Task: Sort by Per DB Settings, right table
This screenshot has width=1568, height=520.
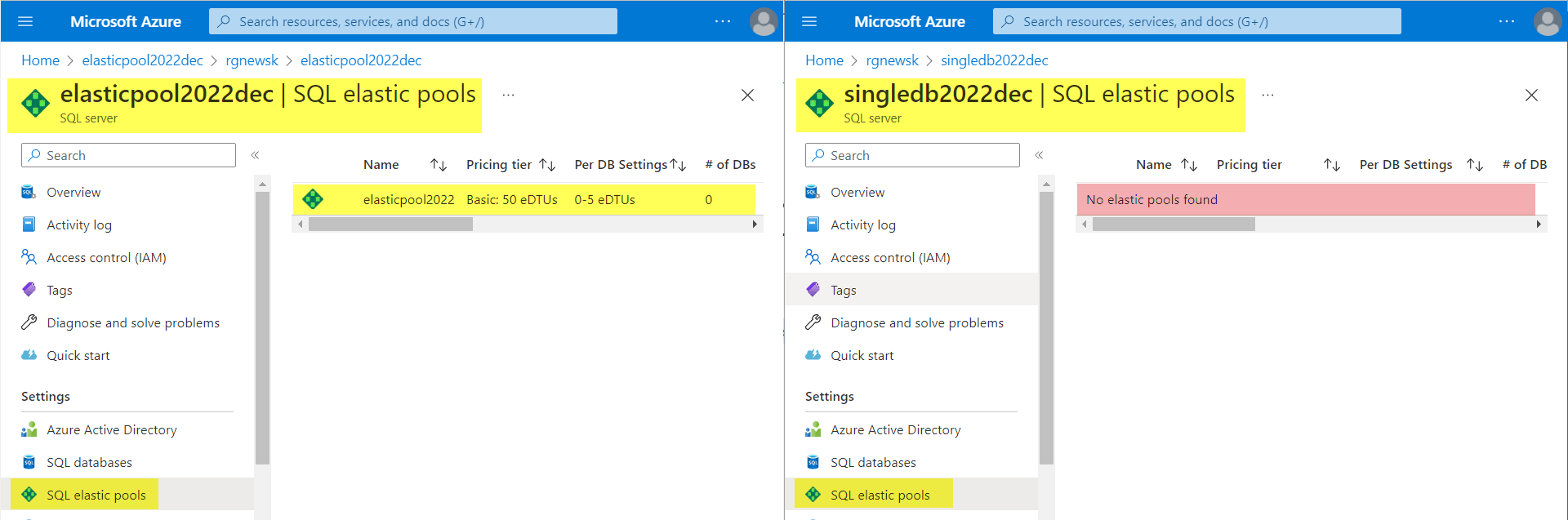Action: tap(1475, 165)
